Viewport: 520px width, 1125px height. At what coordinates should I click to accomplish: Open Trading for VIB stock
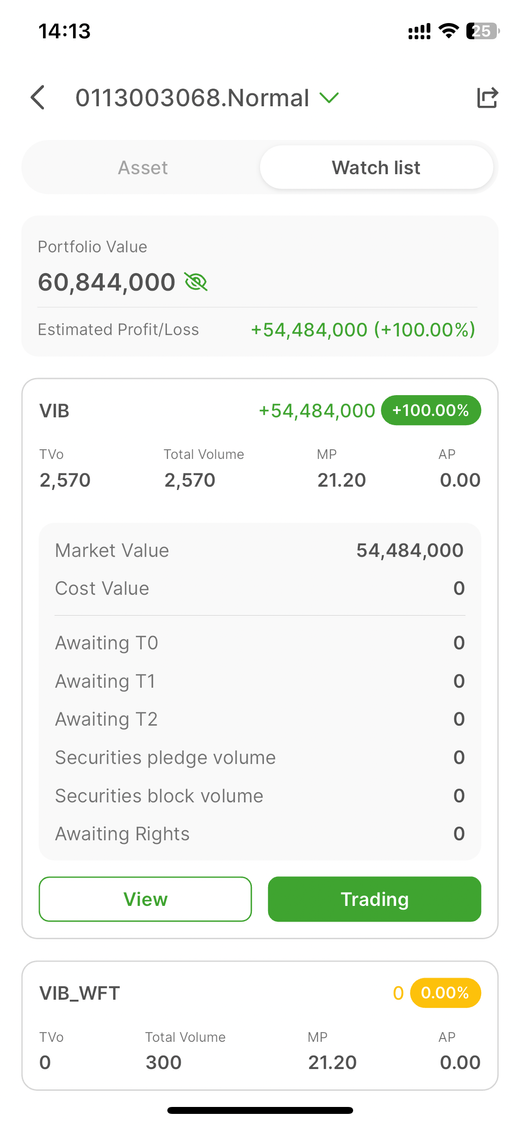click(x=374, y=899)
